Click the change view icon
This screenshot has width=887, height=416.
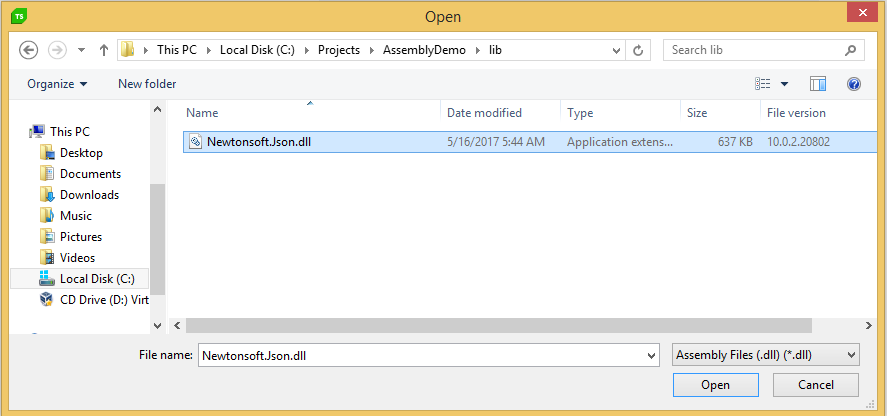(x=763, y=84)
